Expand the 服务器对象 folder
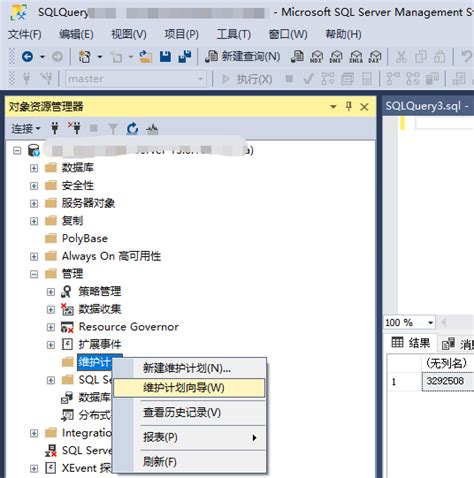Image resolution: width=474 pixels, height=478 pixels. click(x=34, y=203)
